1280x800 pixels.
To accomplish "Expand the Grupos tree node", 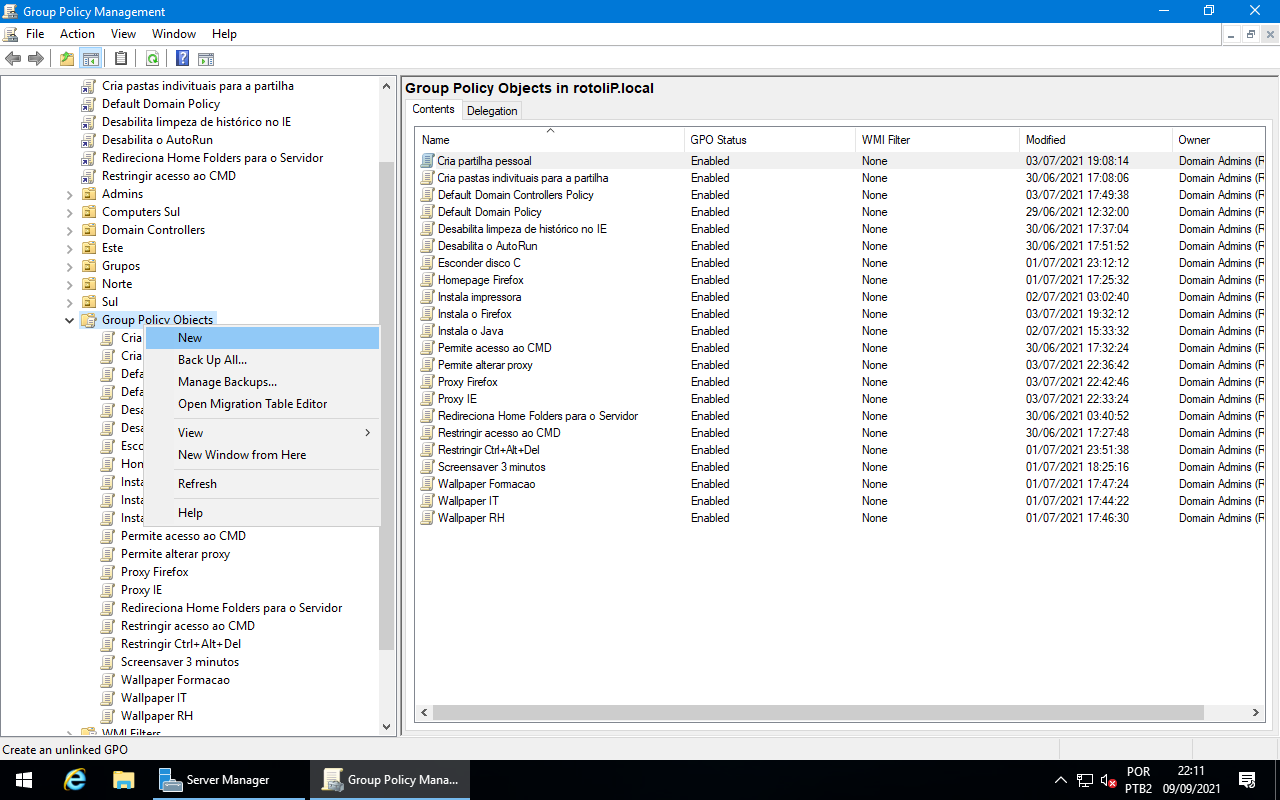I will (69, 265).
